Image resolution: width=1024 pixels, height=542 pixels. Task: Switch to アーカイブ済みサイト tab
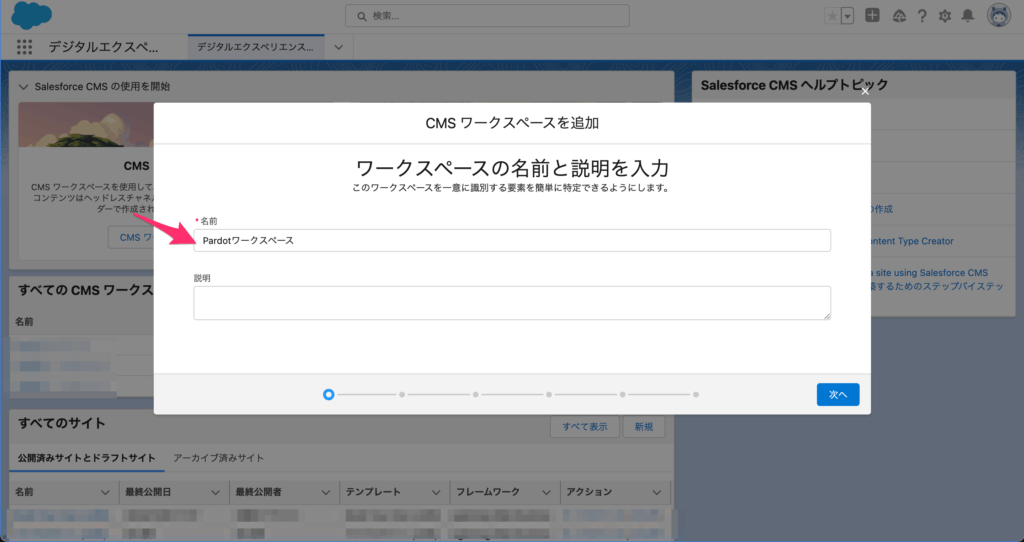tap(219, 458)
